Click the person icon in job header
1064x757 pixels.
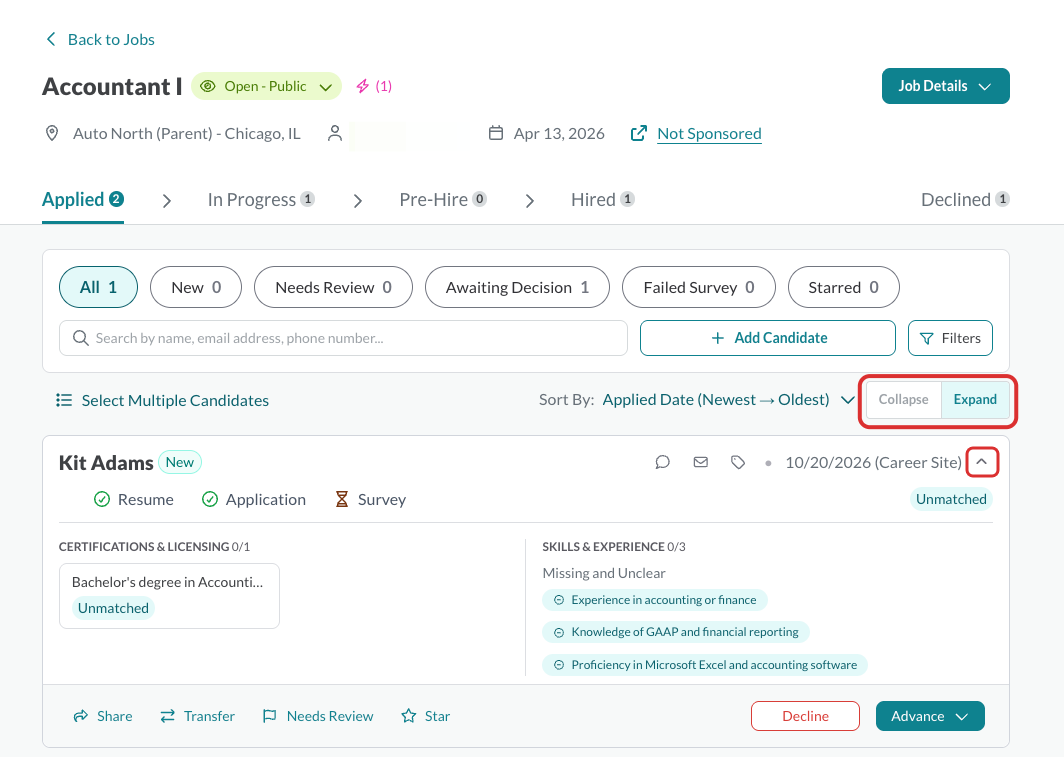pos(335,133)
